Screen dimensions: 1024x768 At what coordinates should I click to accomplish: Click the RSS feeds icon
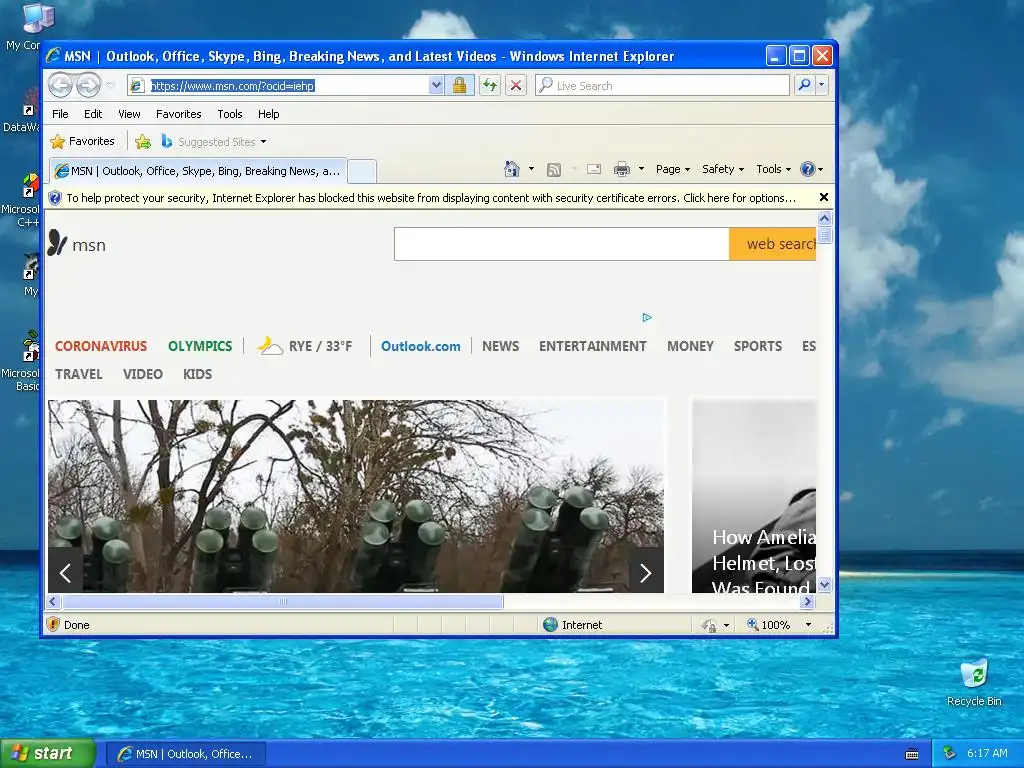[x=554, y=170]
